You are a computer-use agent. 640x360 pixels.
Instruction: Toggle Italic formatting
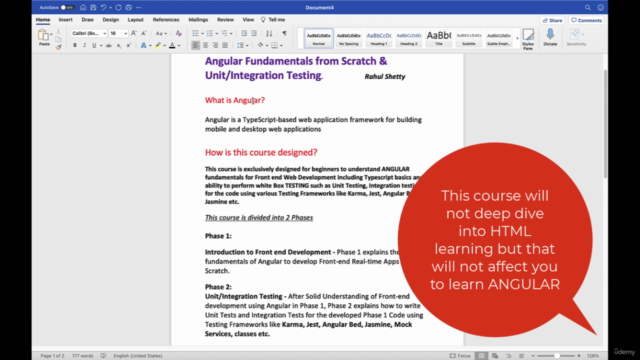click(84, 45)
